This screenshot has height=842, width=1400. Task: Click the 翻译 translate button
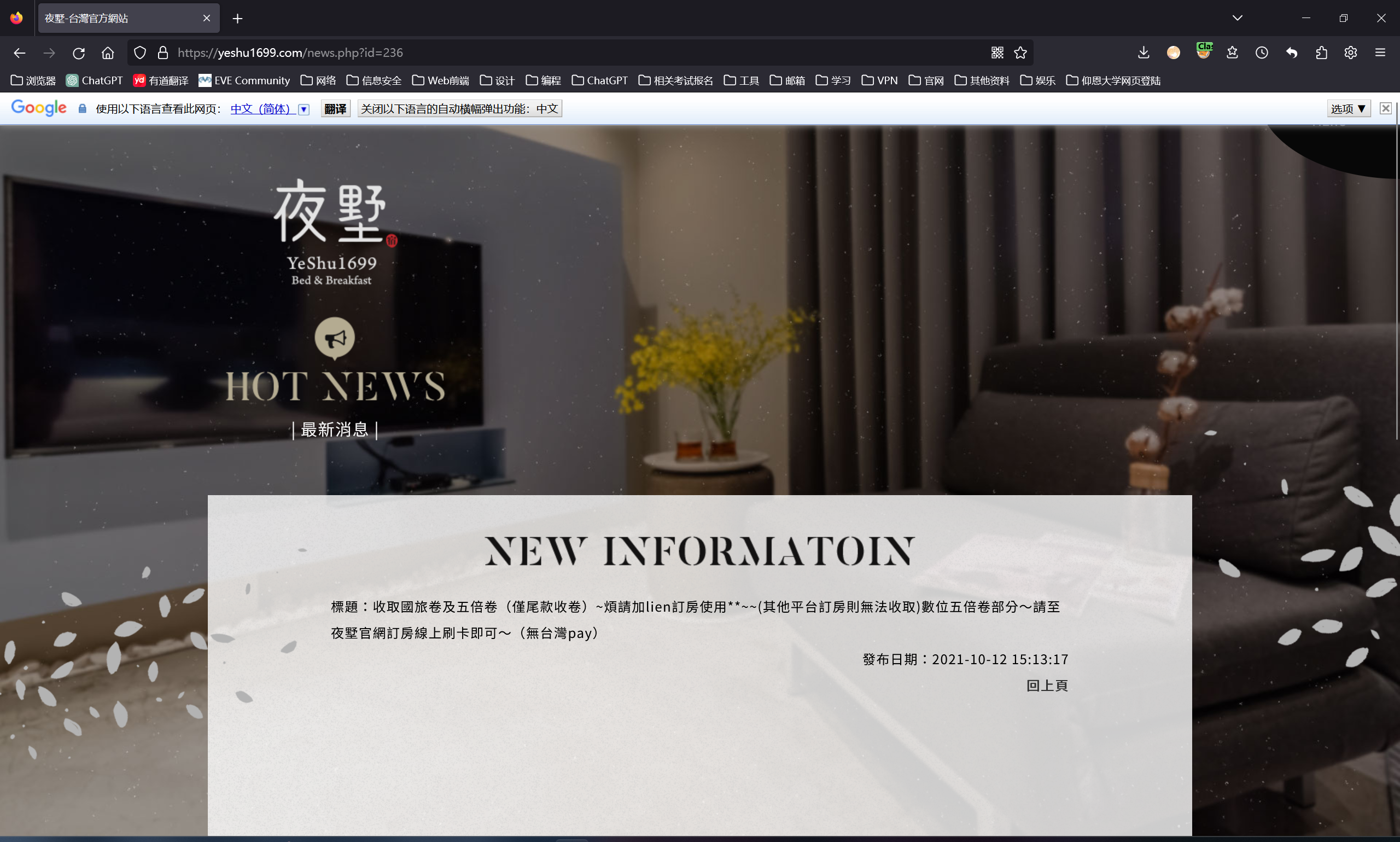[335, 109]
